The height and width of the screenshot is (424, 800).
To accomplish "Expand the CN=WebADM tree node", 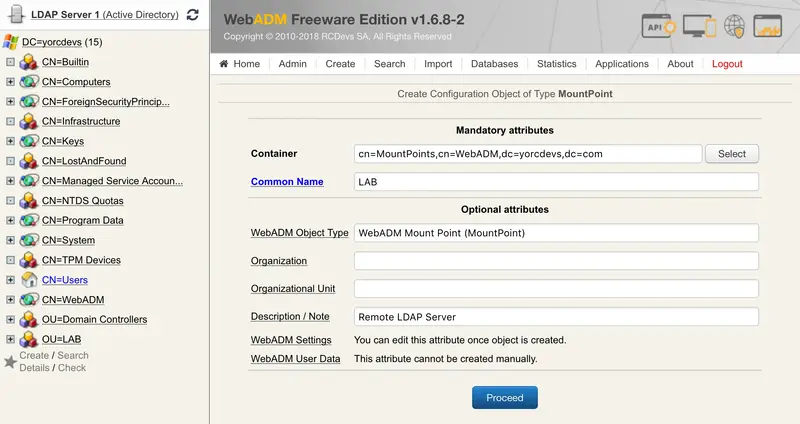I will coord(10,300).
